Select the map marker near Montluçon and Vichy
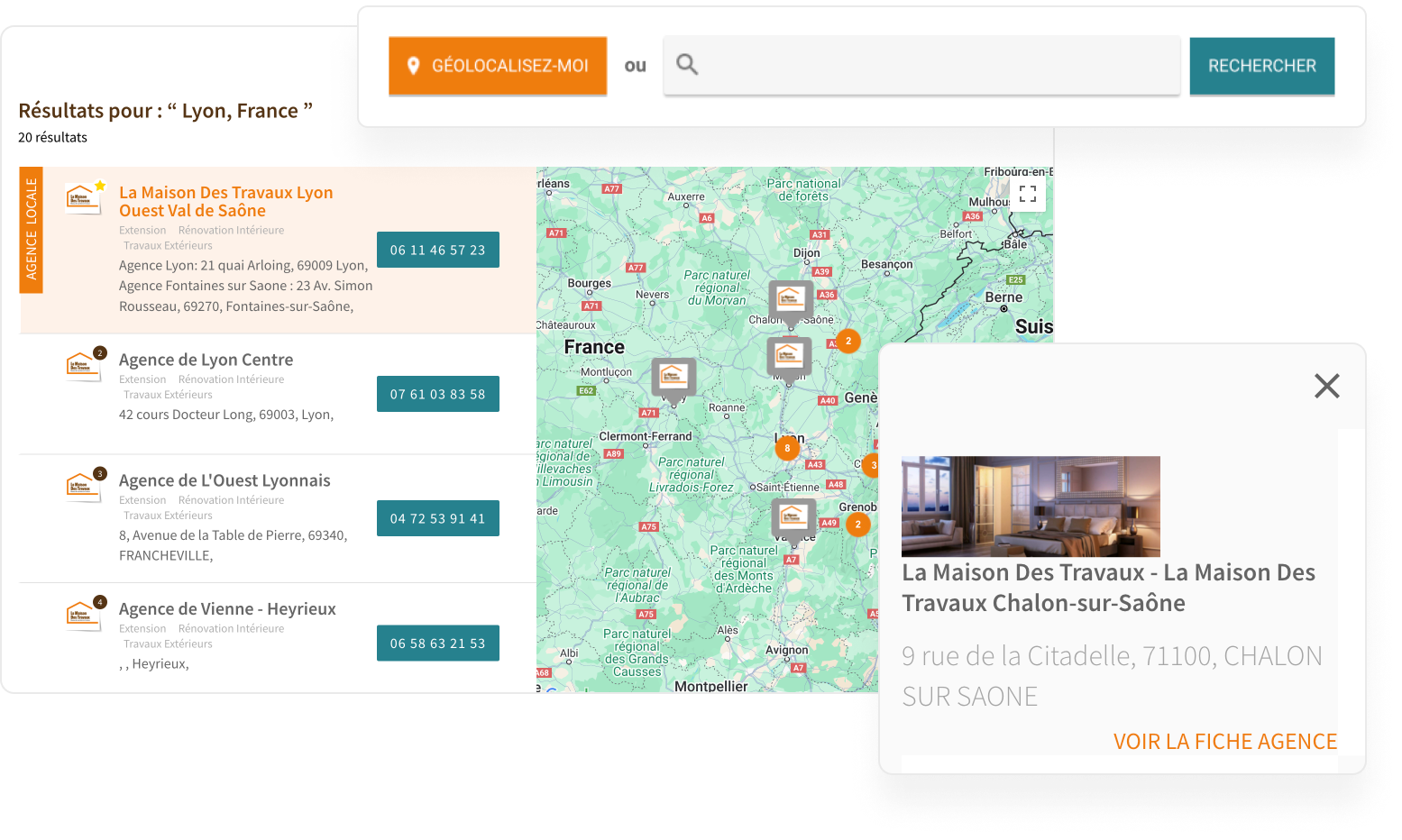Viewport: 1402px width, 840px height. [674, 380]
